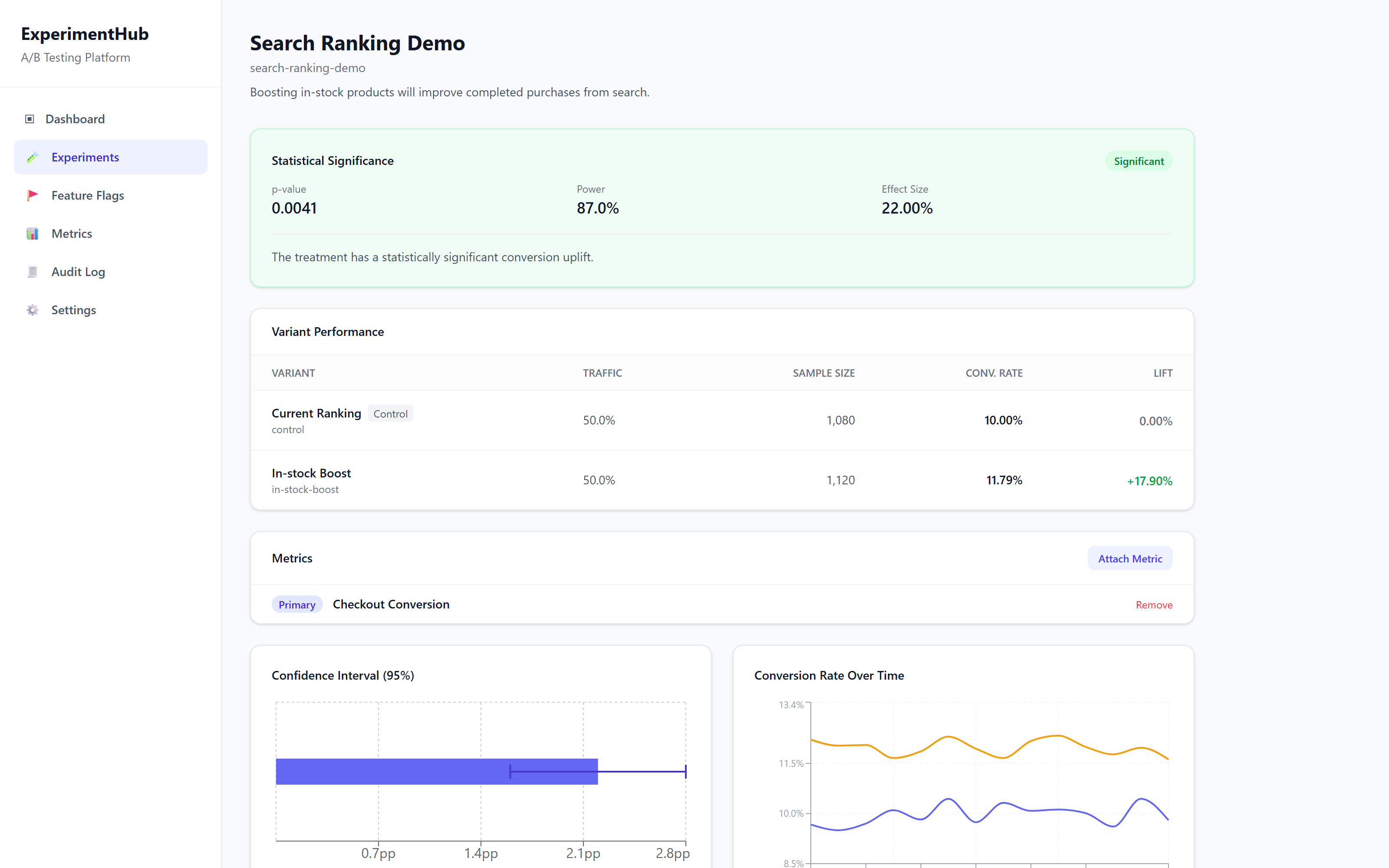This screenshot has width=1389, height=868.
Task: Click the ExperimentHub logo title
Action: tap(85, 34)
